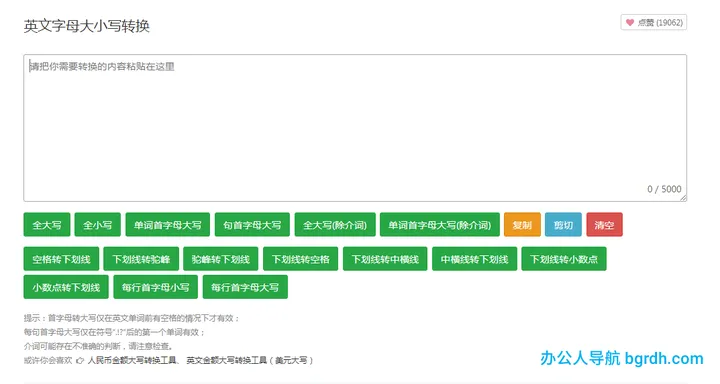
Task: Apply 全大写(除介词) conversion
Action: click(x=335, y=225)
